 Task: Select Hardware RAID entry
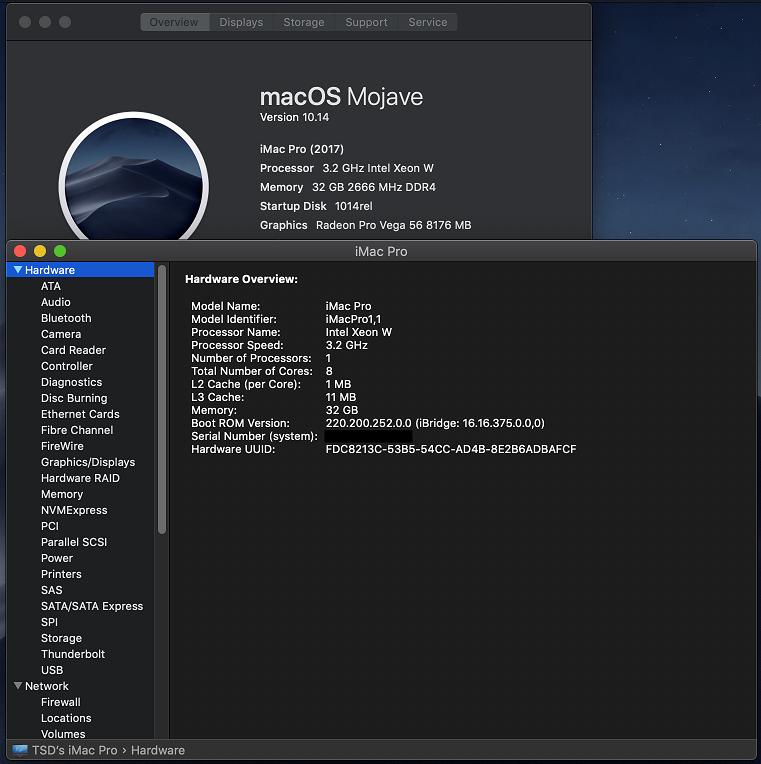pos(80,478)
